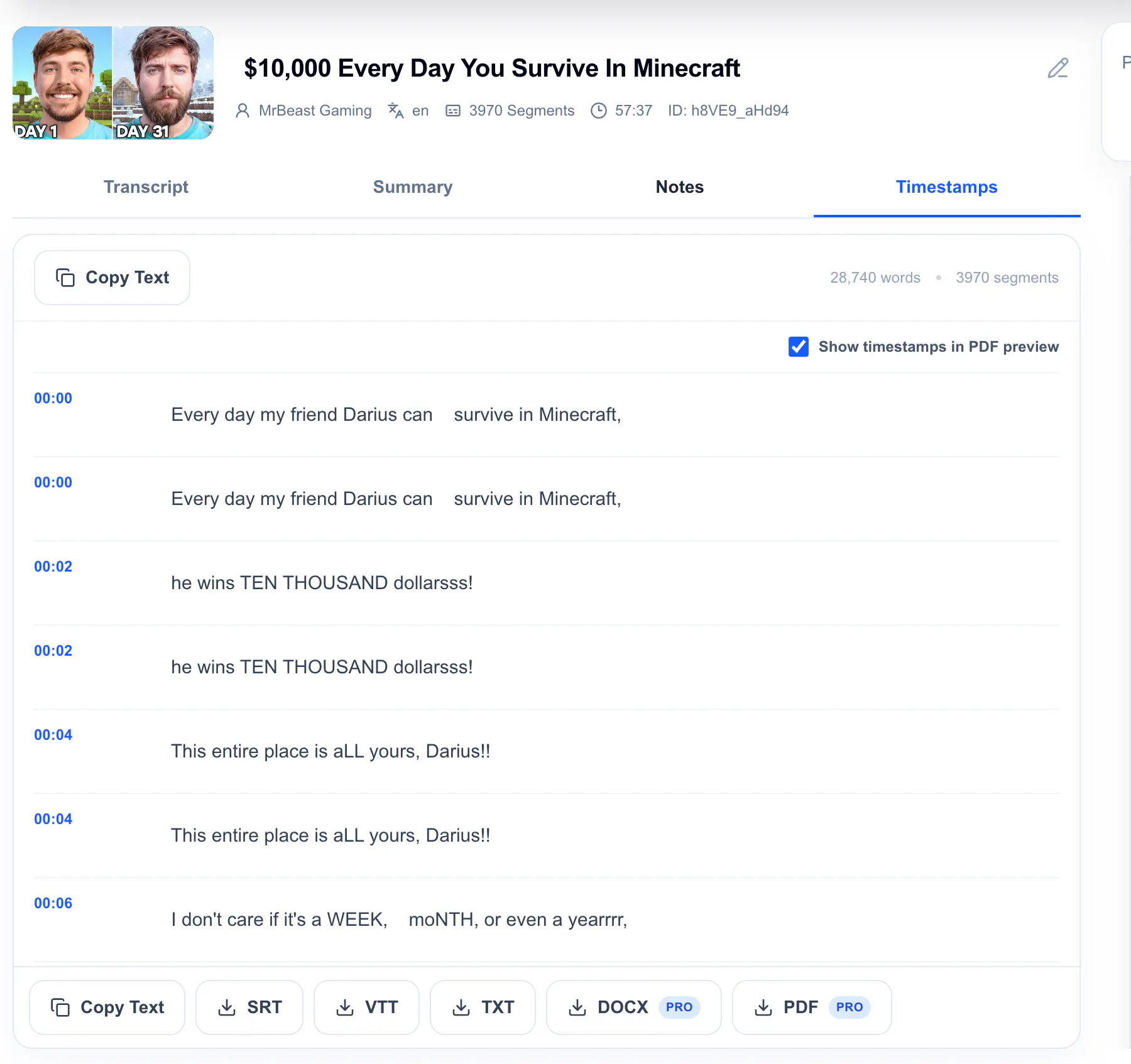The width and height of the screenshot is (1131, 1064).
Task: Click the bottom Copy Text button
Action: point(107,1007)
